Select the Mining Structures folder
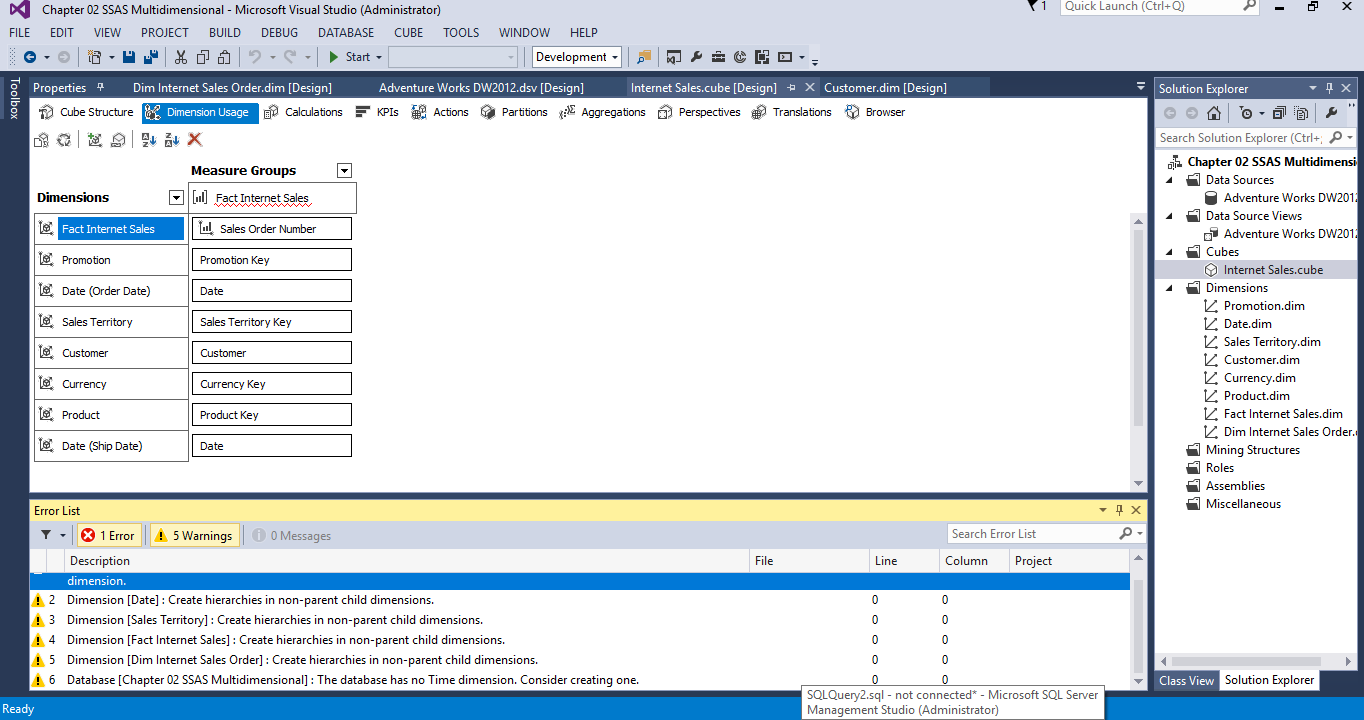Image resolution: width=1364 pixels, height=720 pixels. 1243,450
